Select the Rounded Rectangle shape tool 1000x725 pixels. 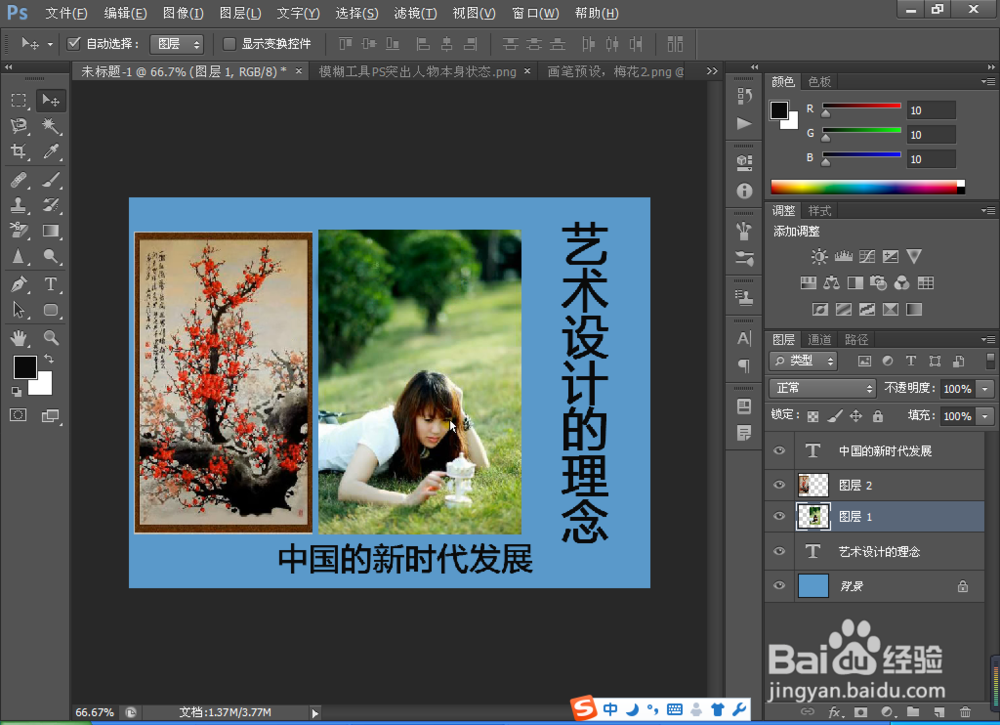50,310
